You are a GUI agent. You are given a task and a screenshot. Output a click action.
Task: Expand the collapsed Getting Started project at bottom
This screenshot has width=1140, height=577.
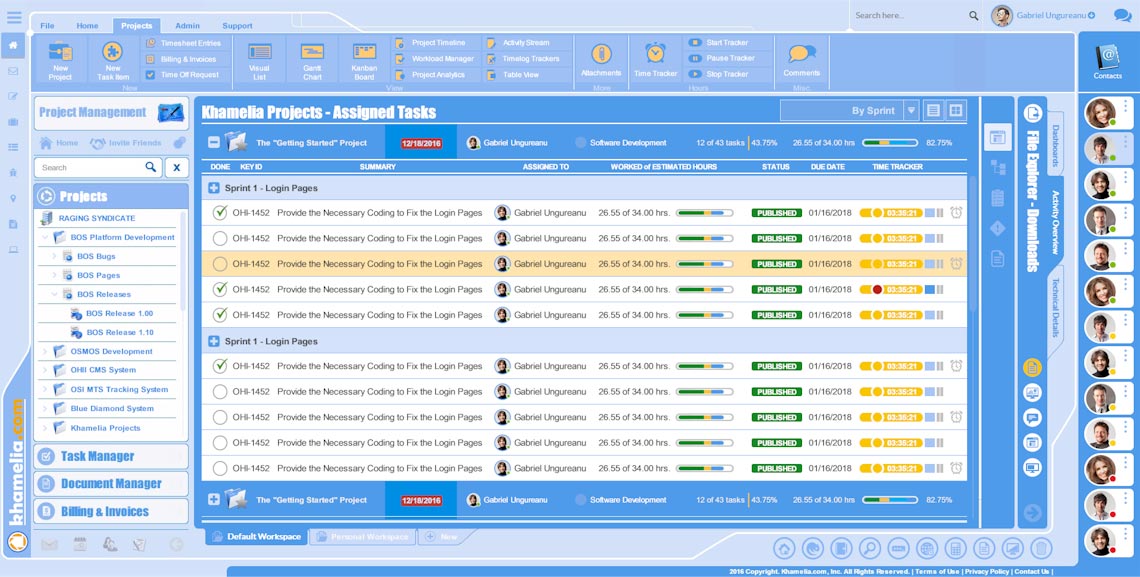tap(214, 500)
